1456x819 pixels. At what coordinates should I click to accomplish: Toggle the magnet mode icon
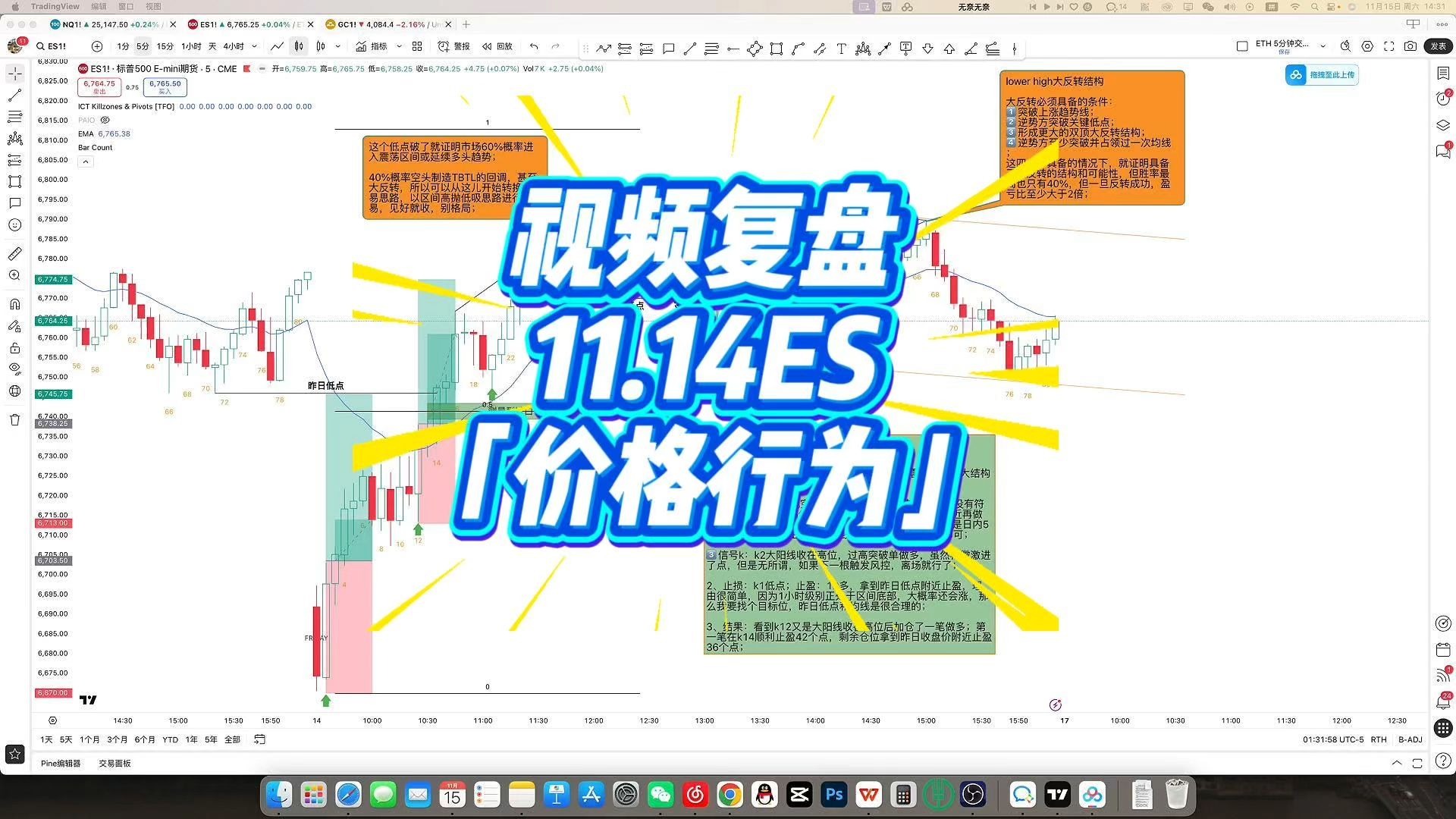tap(14, 304)
